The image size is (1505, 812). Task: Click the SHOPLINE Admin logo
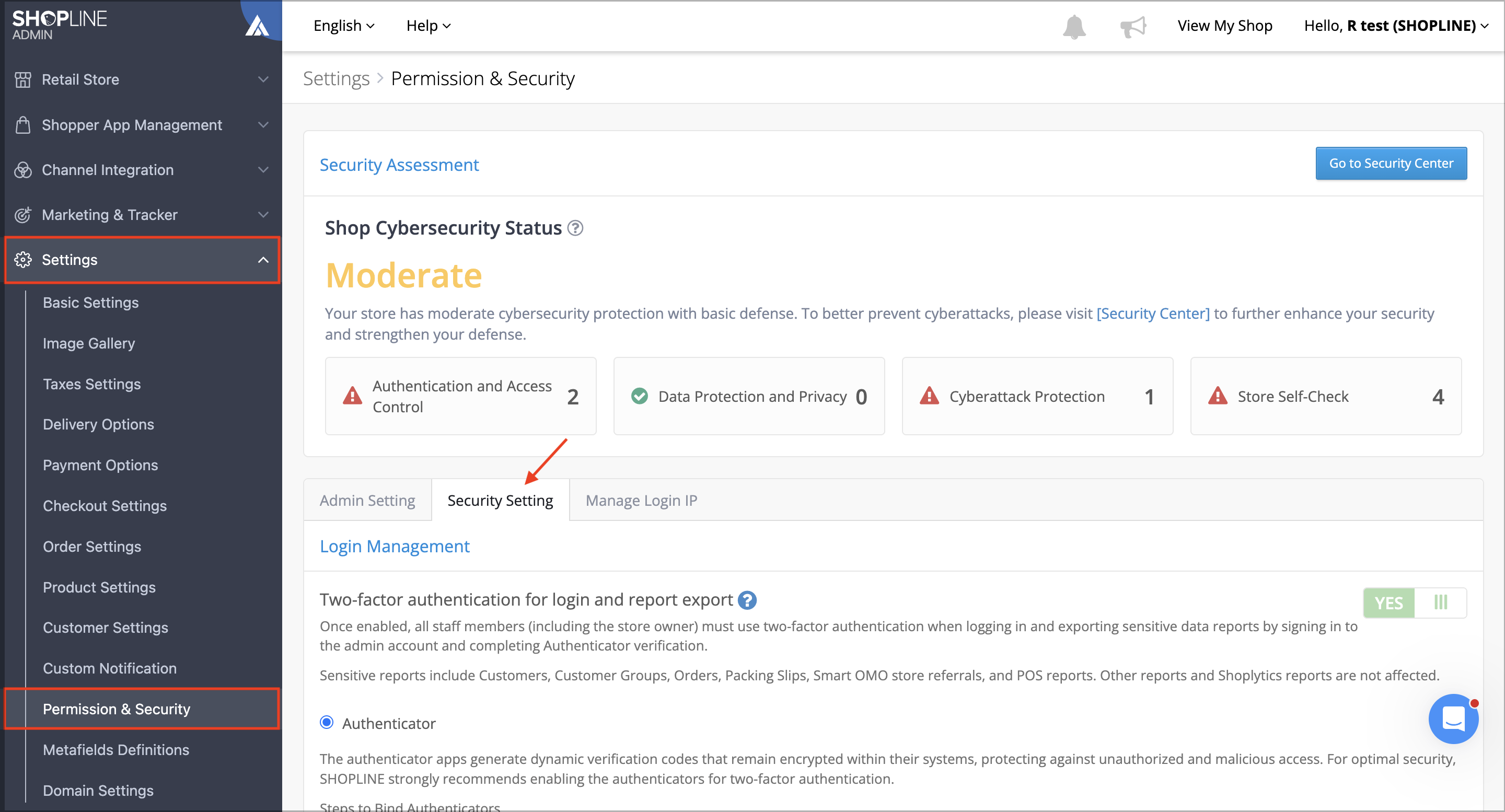(x=60, y=25)
